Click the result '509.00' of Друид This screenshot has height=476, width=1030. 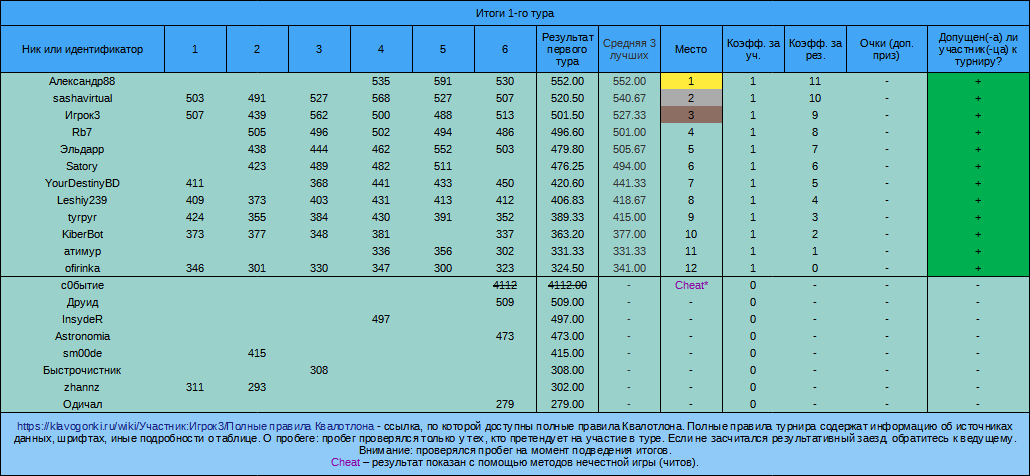click(566, 303)
